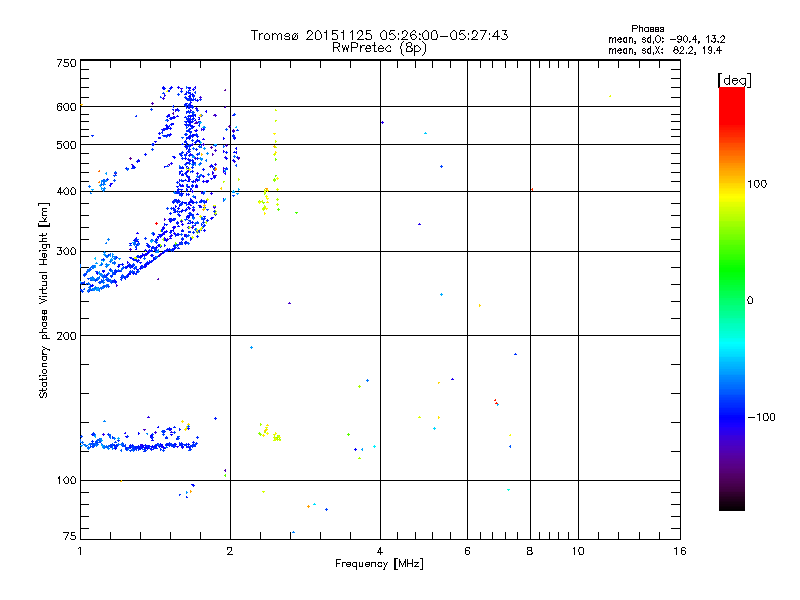Image resolution: width=800 pixels, height=600 pixels.
Task: Click the 'Stationary phase Virtual Height [km]' axis label
Action: tap(44, 301)
